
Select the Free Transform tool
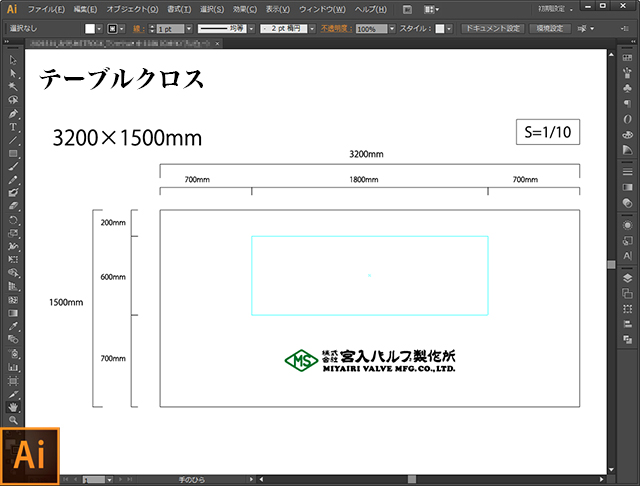13,260
